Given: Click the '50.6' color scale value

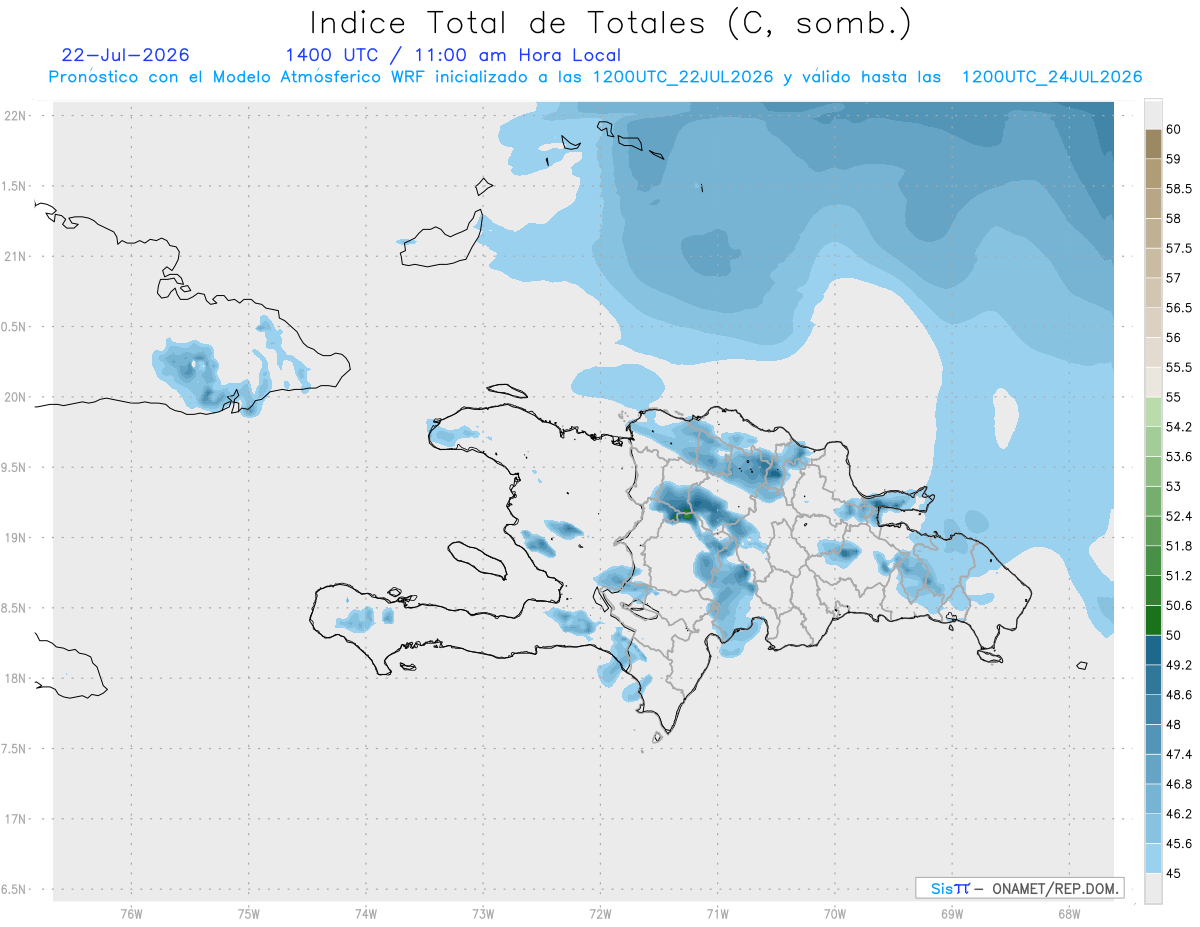Looking at the screenshot, I should coord(1178,605).
